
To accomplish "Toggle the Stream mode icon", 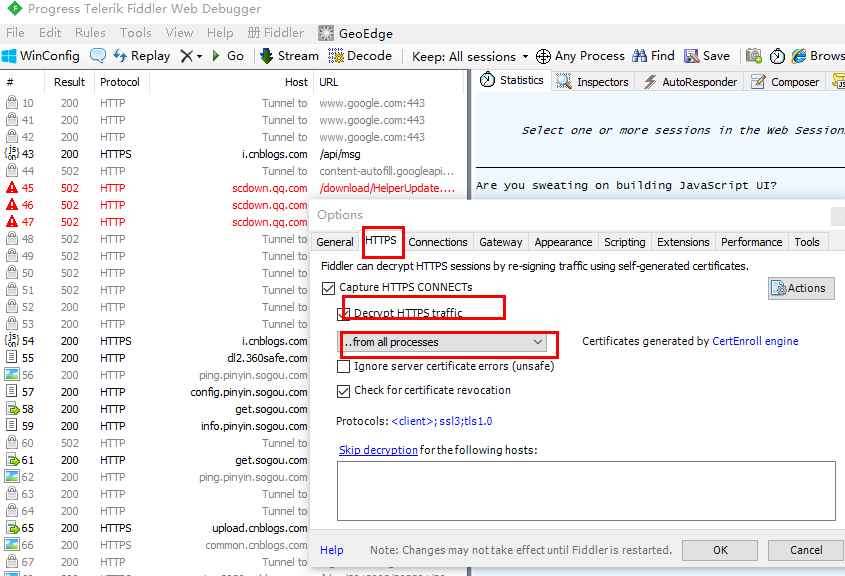I will (266, 56).
